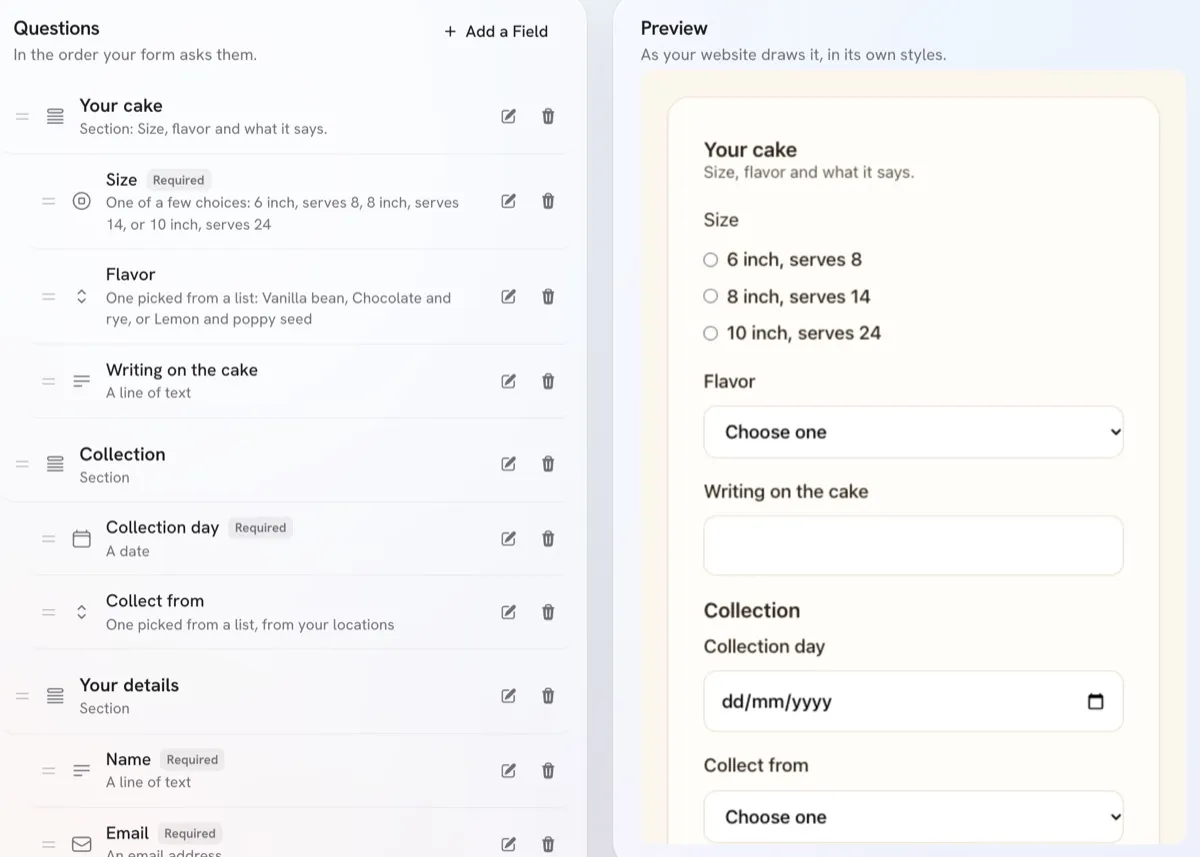The image size is (1200, 857).
Task: Open the Flavor dropdown in preview
Action: coord(913,432)
